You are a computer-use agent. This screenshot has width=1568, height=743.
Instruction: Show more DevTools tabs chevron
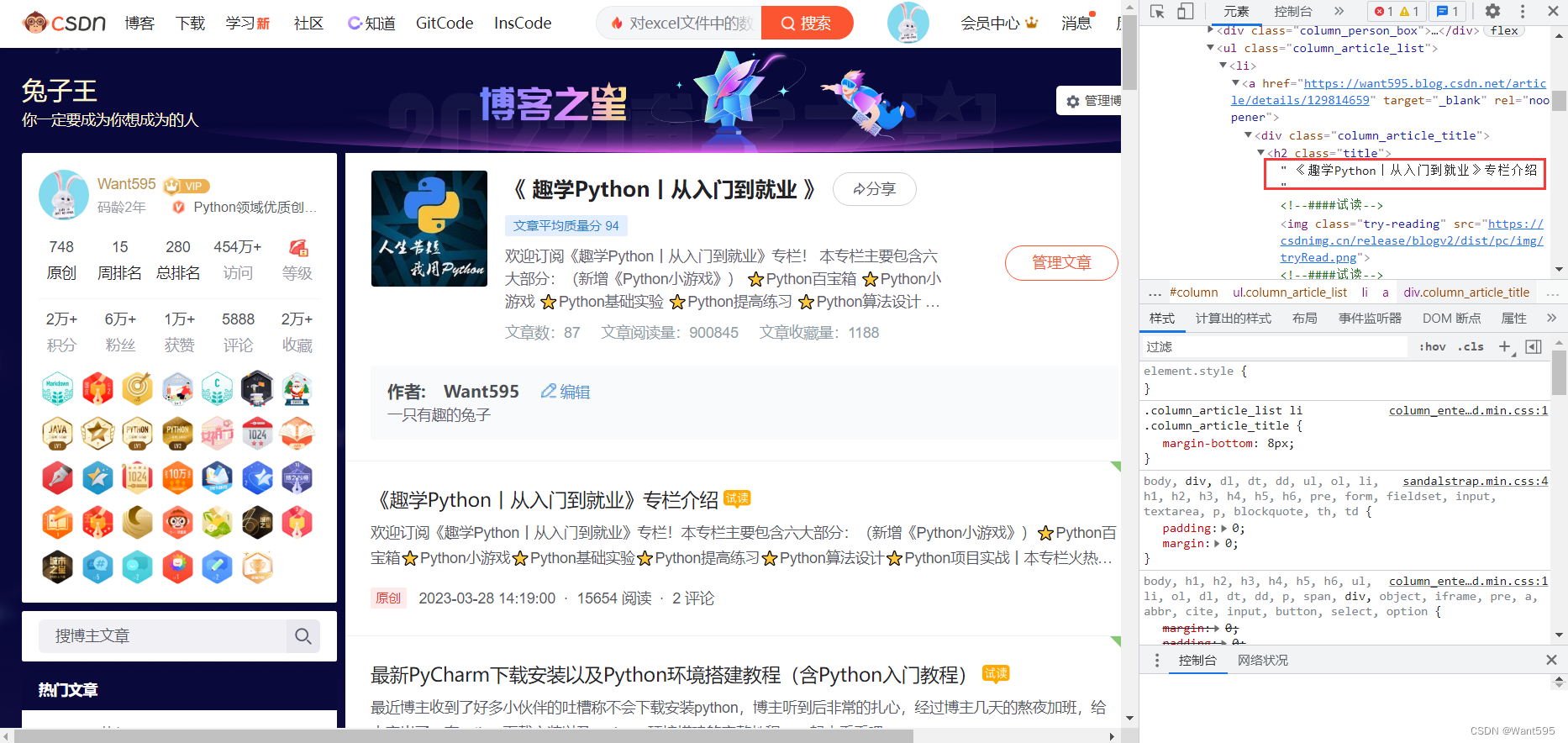(1339, 11)
